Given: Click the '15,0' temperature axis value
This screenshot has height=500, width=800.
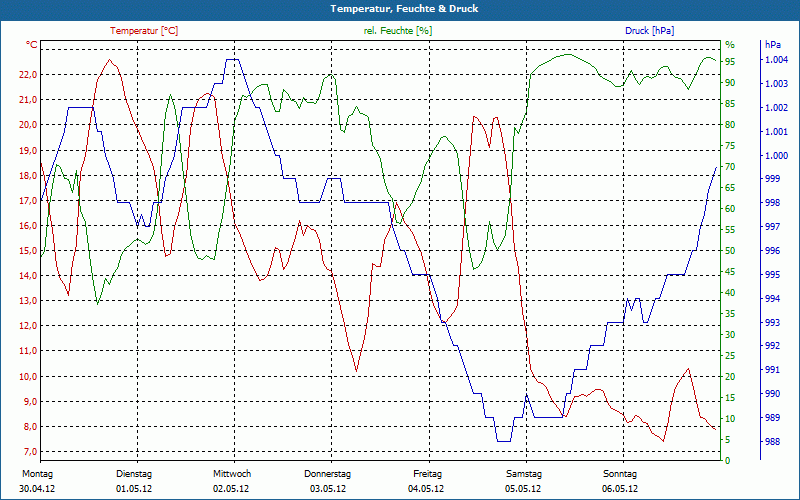Looking at the screenshot, I should [x=29, y=251].
